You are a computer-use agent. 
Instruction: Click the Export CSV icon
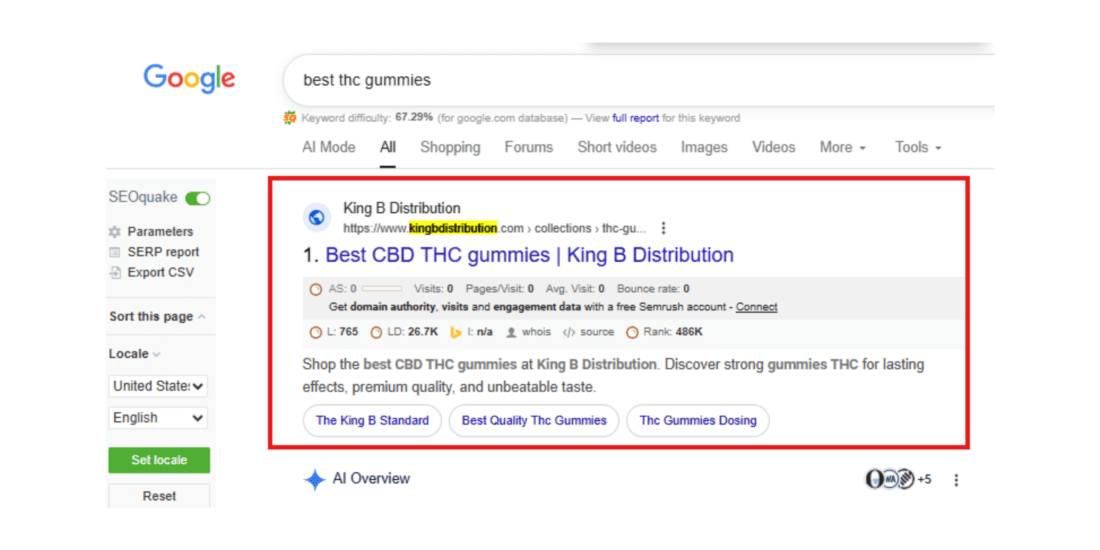point(115,272)
